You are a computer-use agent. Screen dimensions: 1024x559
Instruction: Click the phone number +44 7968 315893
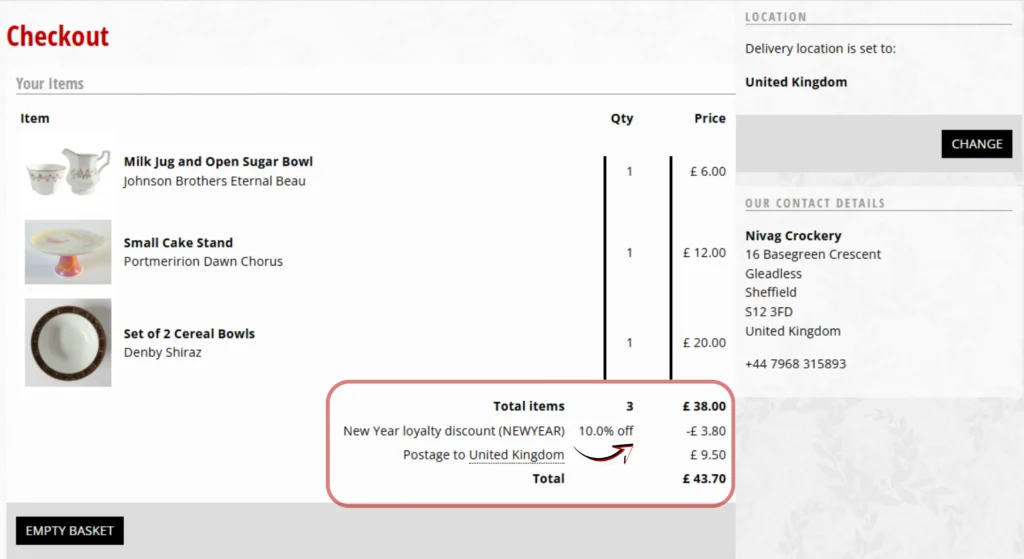pos(795,364)
